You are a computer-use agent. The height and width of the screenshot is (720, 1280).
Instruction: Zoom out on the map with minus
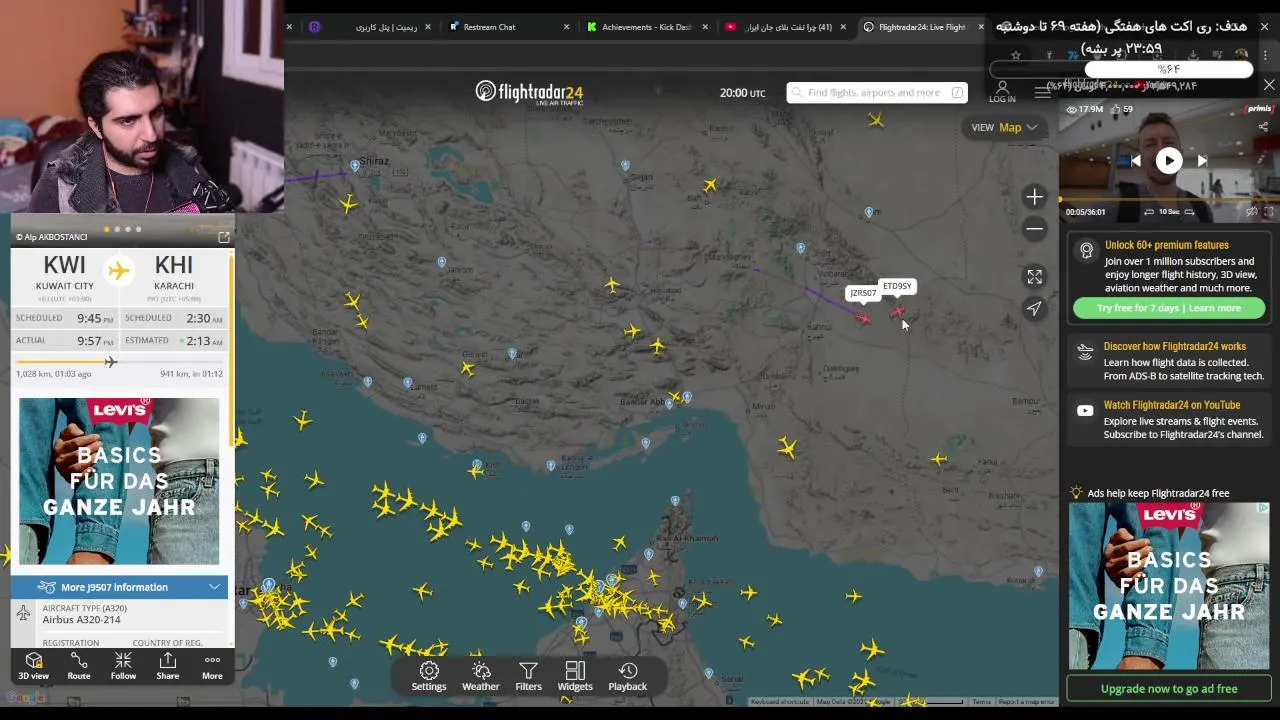pyautogui.click(x=1034, y=229)
